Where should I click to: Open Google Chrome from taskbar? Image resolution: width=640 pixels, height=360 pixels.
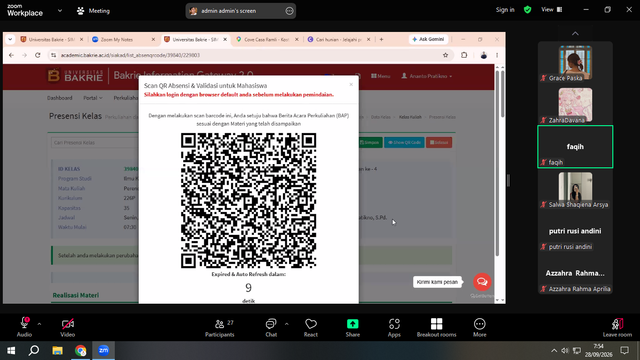coord(80,351)
